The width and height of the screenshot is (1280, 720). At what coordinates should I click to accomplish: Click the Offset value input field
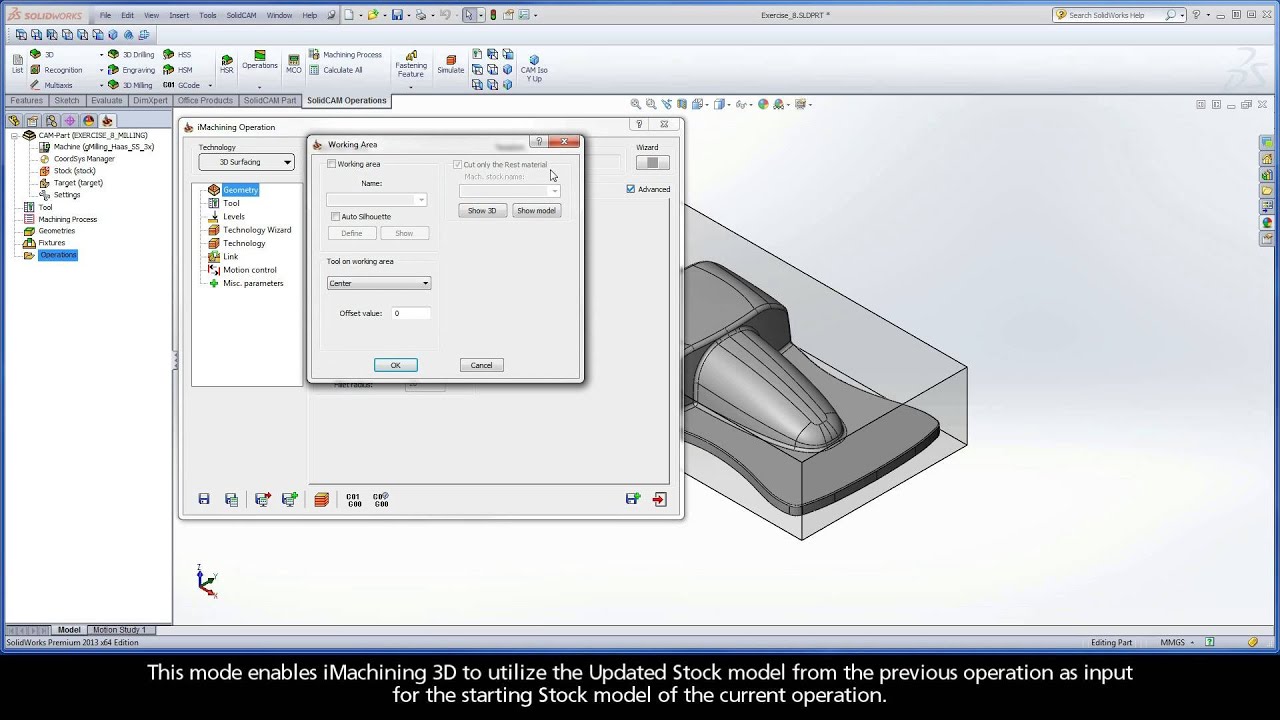pos(411,313)
